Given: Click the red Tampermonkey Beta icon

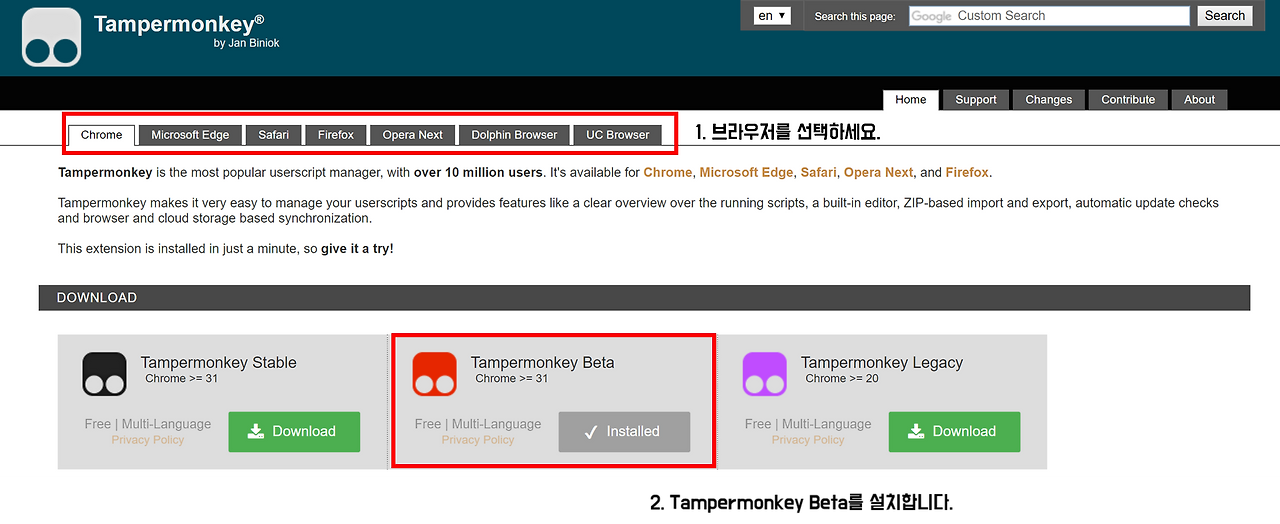Looking at the screenshot, I should [x=435, y=374].
